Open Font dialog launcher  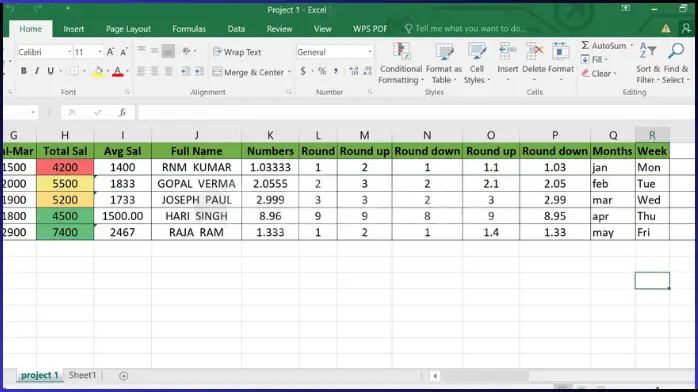(127, 92)
